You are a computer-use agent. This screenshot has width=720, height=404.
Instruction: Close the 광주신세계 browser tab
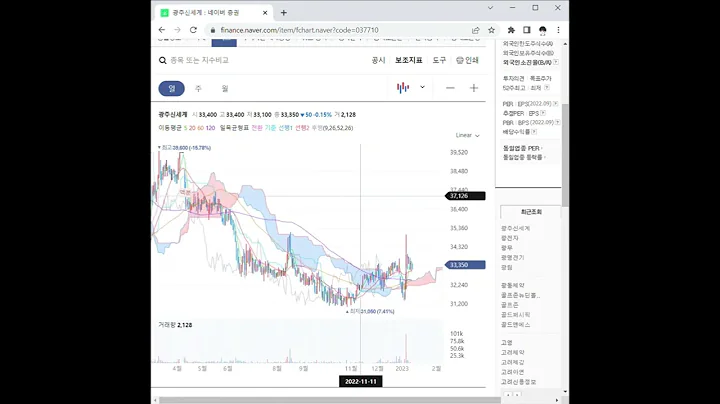pos(265,13)
